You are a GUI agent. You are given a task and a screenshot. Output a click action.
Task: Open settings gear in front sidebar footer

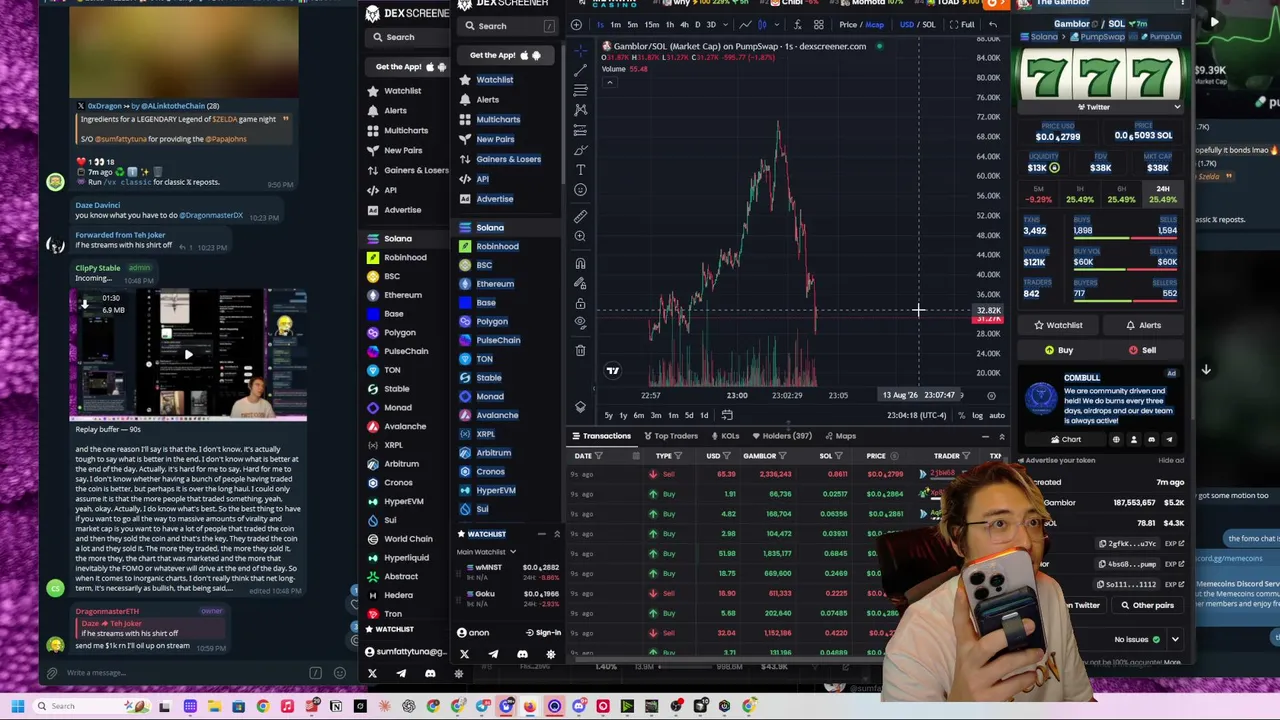click(551, 654)
